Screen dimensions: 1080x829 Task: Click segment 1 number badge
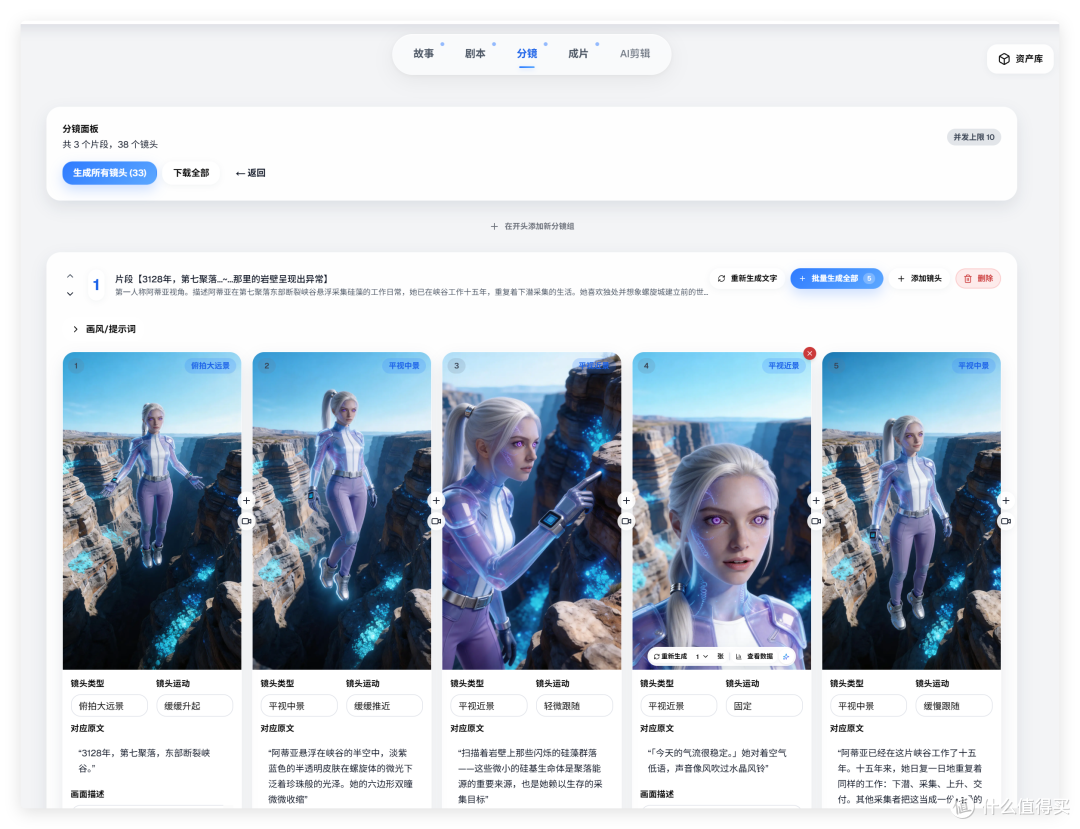coord(96,284)
